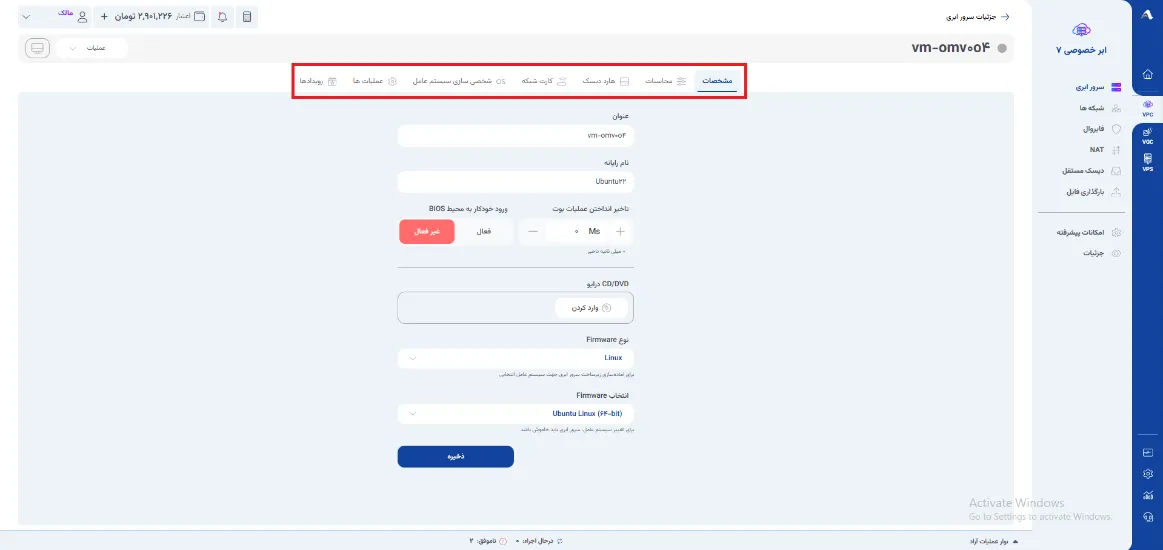Save changes with the ذخیره button
The width and height of the screenshot is (1163, 550).
coord(455,457)
